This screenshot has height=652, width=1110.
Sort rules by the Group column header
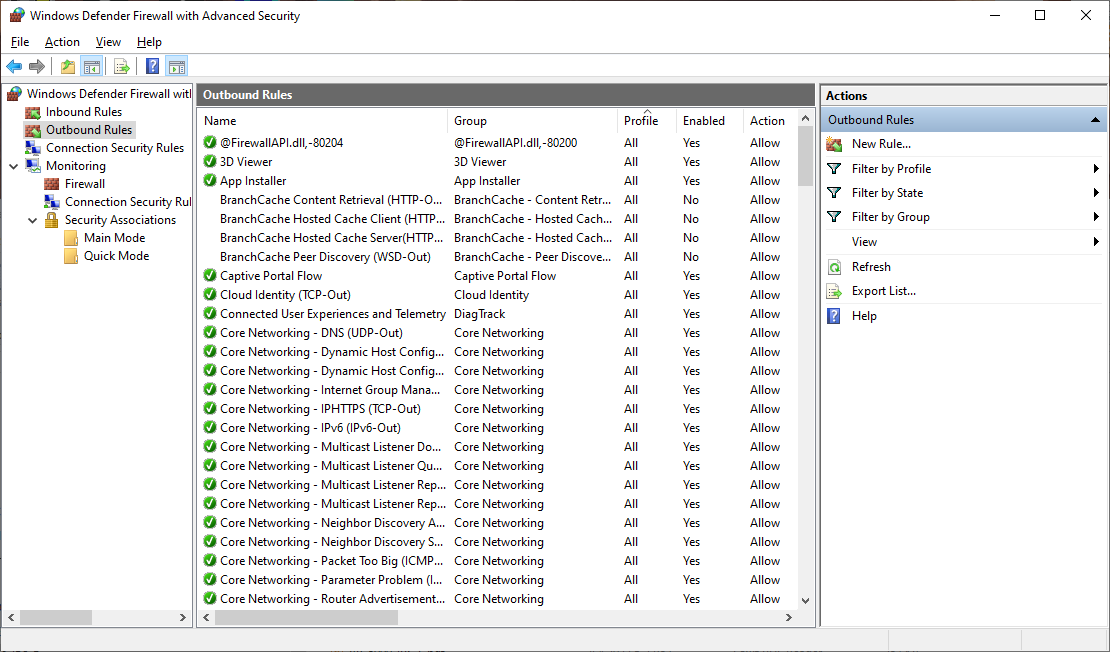click(x=532, y=121)
